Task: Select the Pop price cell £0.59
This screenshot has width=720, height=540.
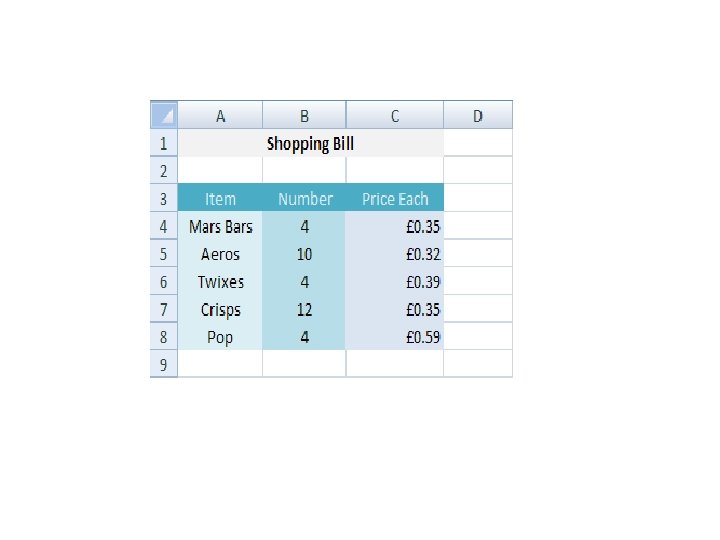Action: (x=395, y=336)
